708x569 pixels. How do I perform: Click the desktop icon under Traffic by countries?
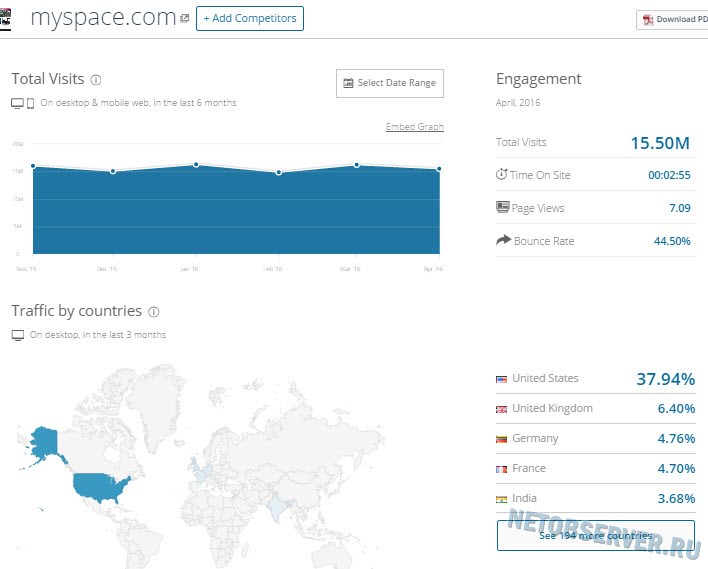click(x=18, y=335)
